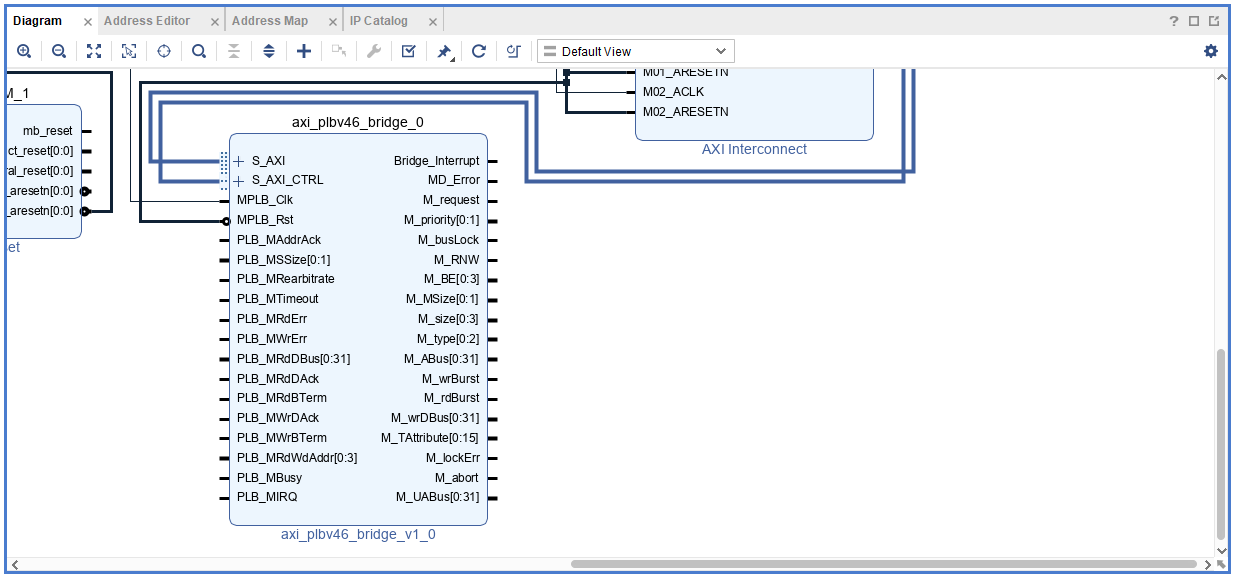Click the scroll left arrow
This screenshot has width=1234, height=580.
tap(13, 564)
